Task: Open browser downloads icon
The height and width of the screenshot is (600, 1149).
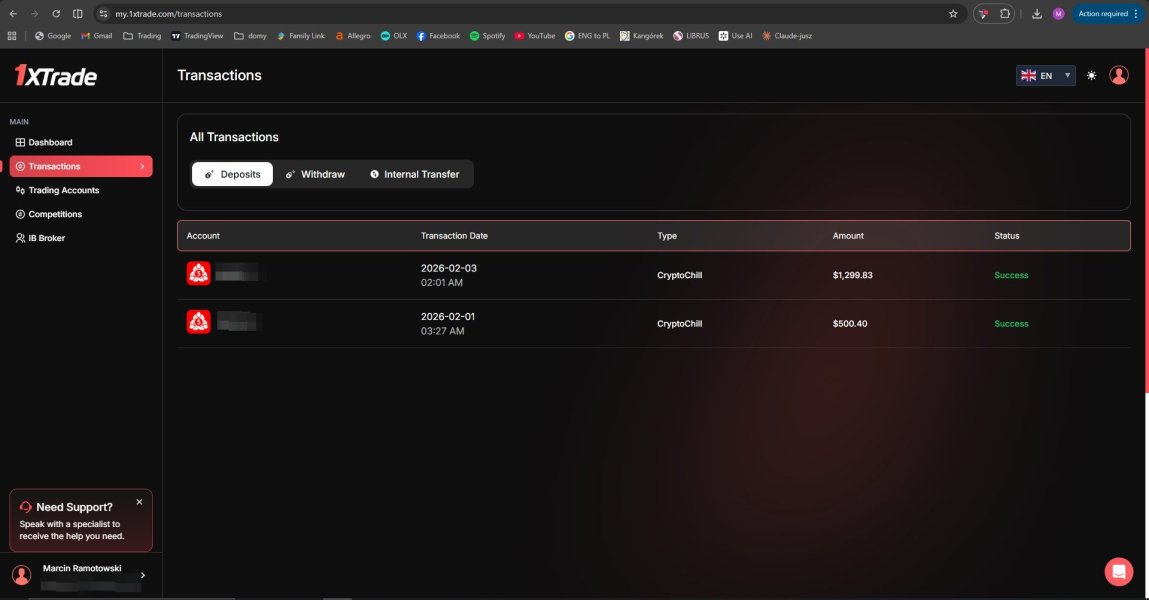Action: (1036, 14)
